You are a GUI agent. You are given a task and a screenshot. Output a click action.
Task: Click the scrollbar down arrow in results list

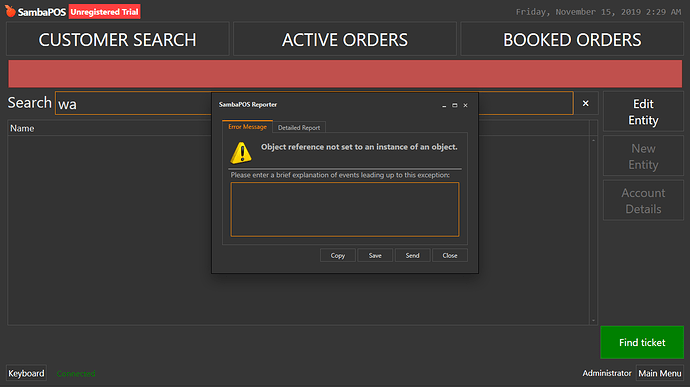pos(593,320)
